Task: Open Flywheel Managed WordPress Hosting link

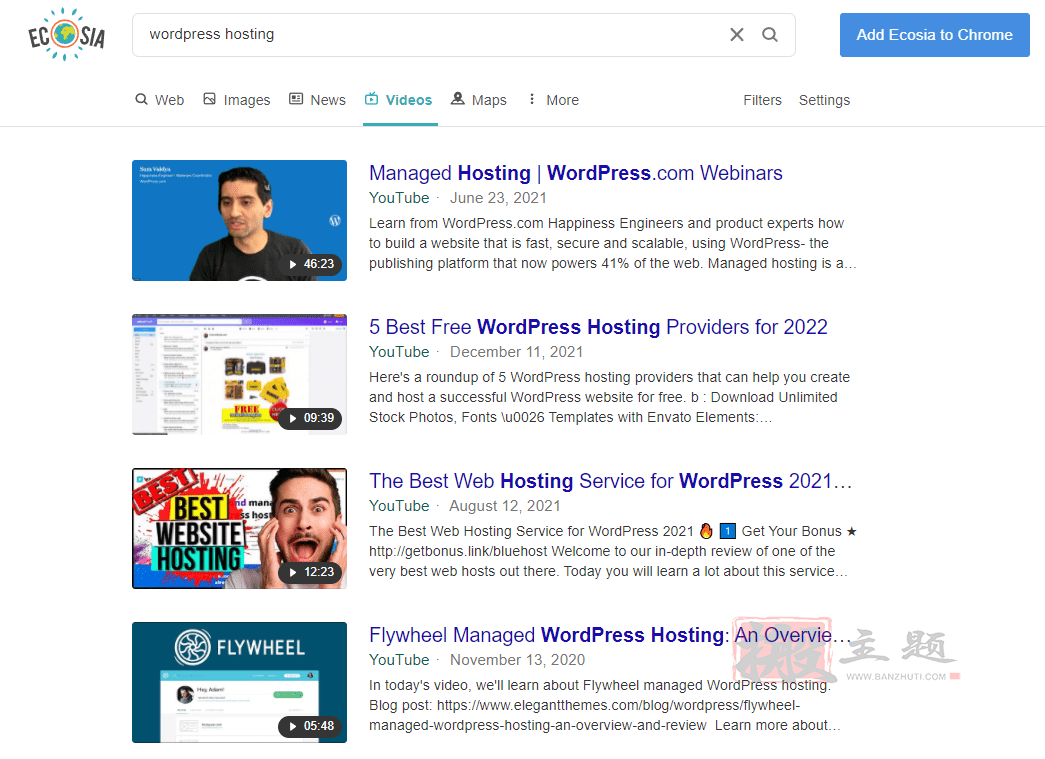Action: click(x=610, y=635)
